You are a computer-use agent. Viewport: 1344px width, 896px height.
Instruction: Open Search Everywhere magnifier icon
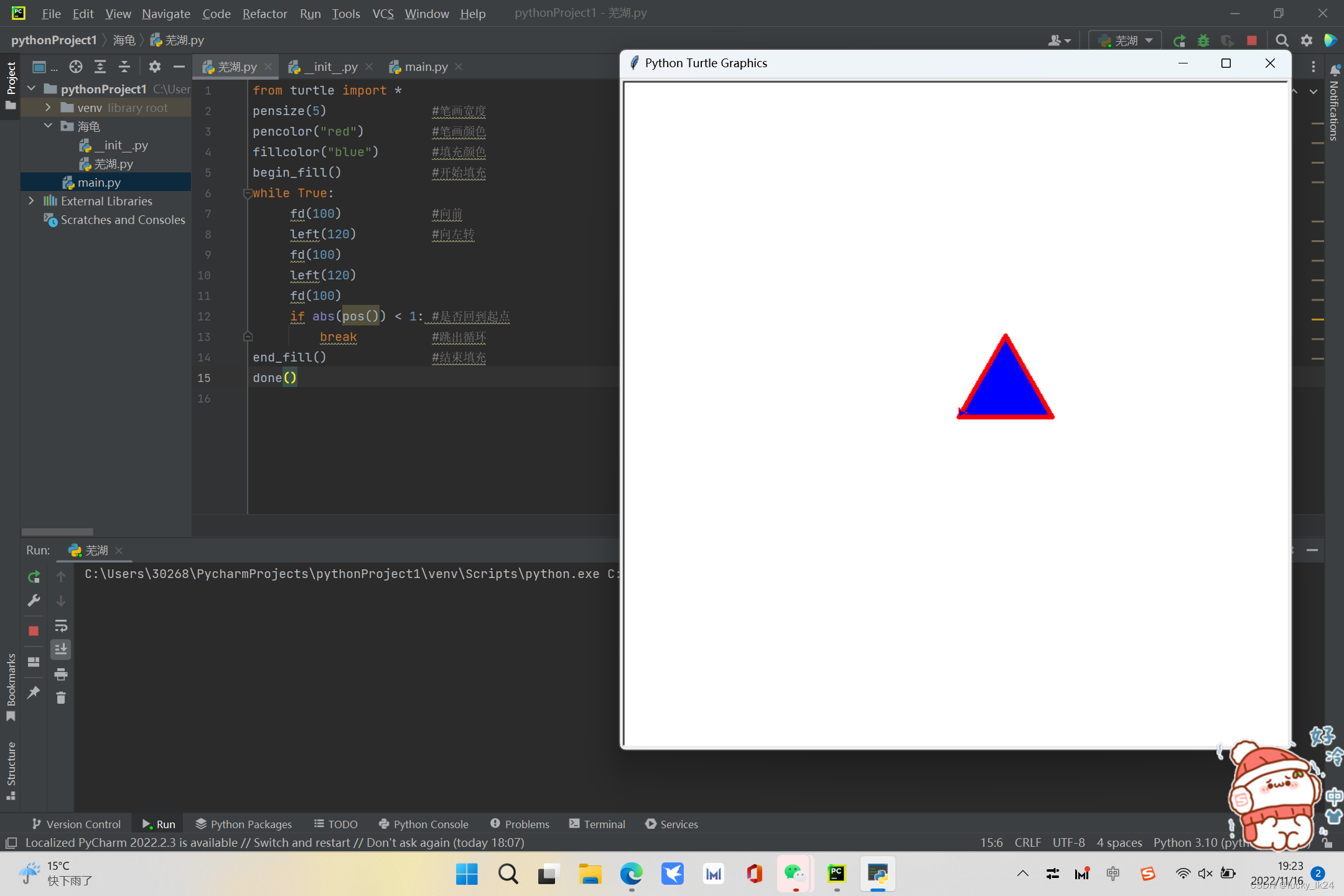(x=1282, y=40)
